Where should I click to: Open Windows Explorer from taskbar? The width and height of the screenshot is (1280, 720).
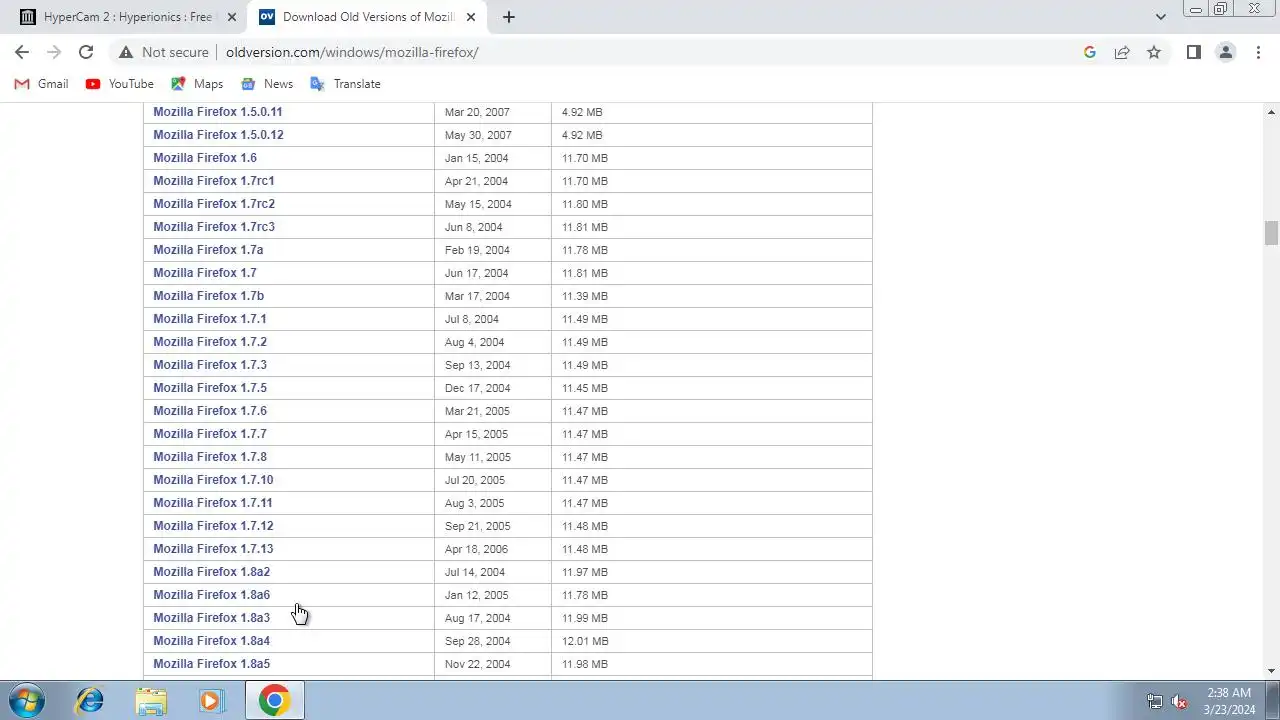[x=152, y=700]
